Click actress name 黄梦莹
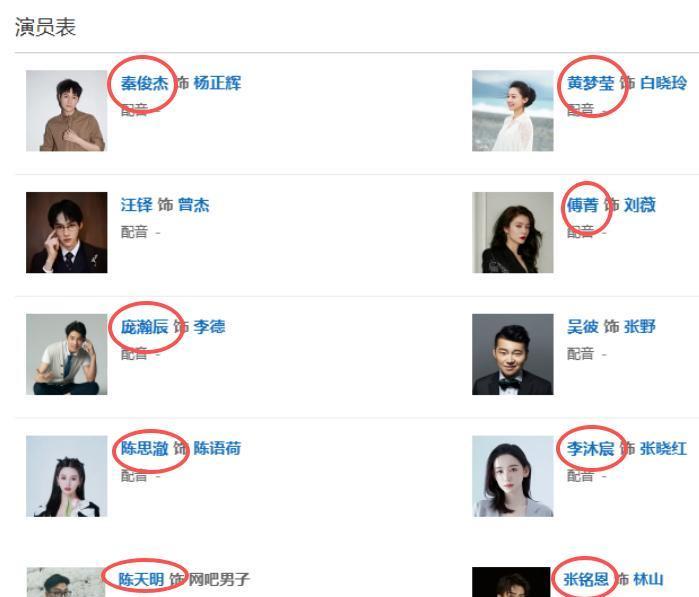 pos(590,83)
